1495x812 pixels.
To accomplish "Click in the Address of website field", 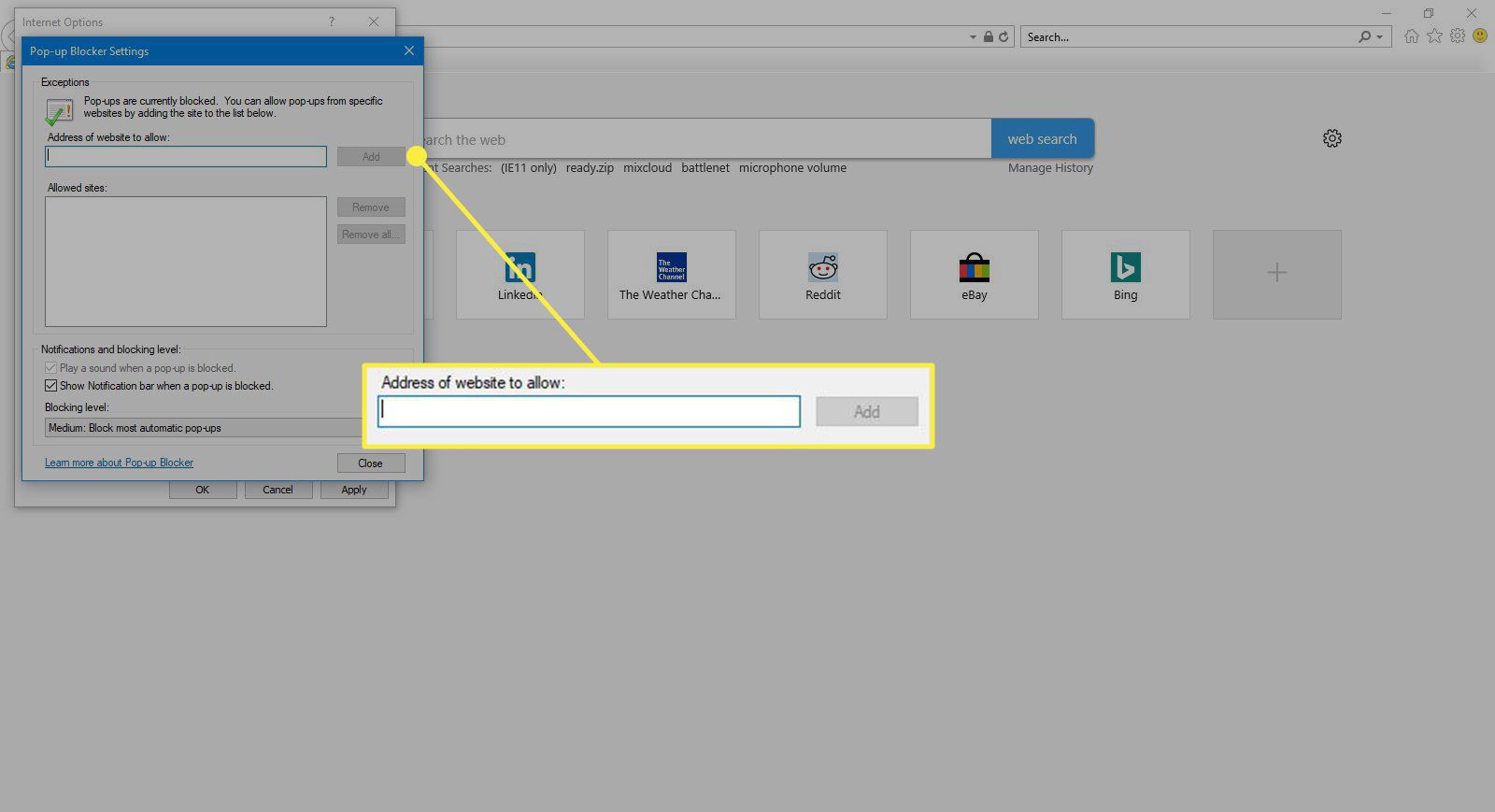I will (186, 156).
